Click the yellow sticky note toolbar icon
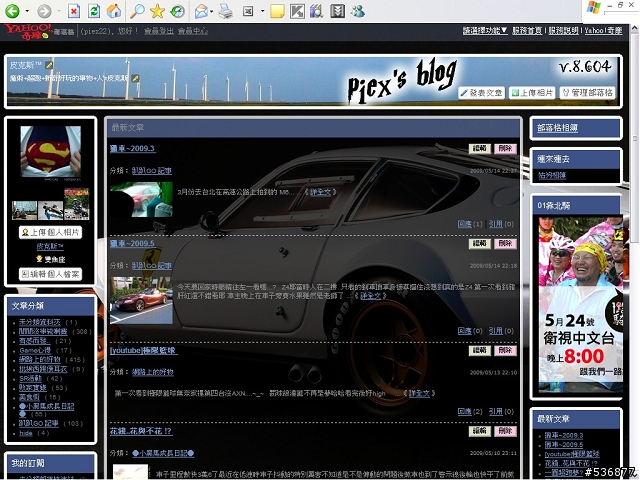This screenshot has width=640, height=480. pos(278,11)
